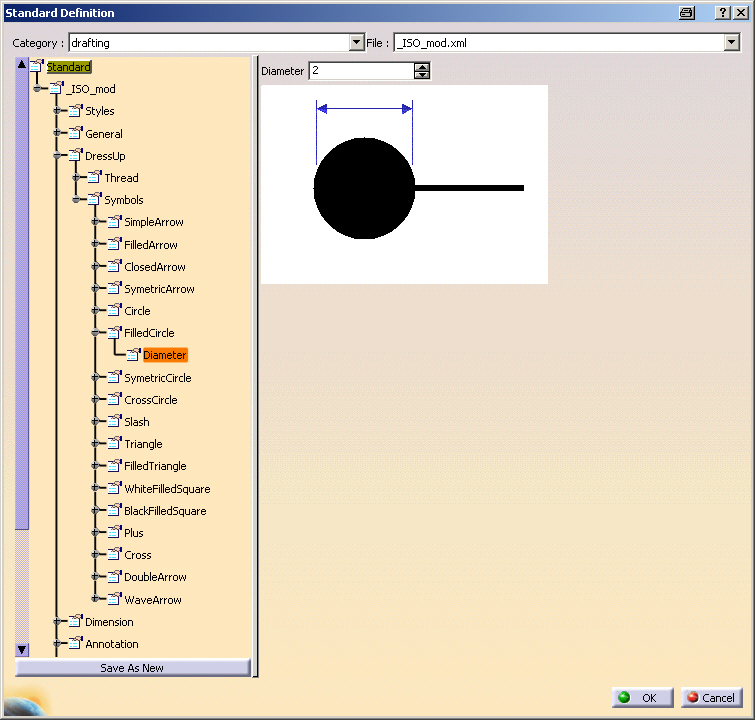Select the Plus symbol label

point(134,533)
